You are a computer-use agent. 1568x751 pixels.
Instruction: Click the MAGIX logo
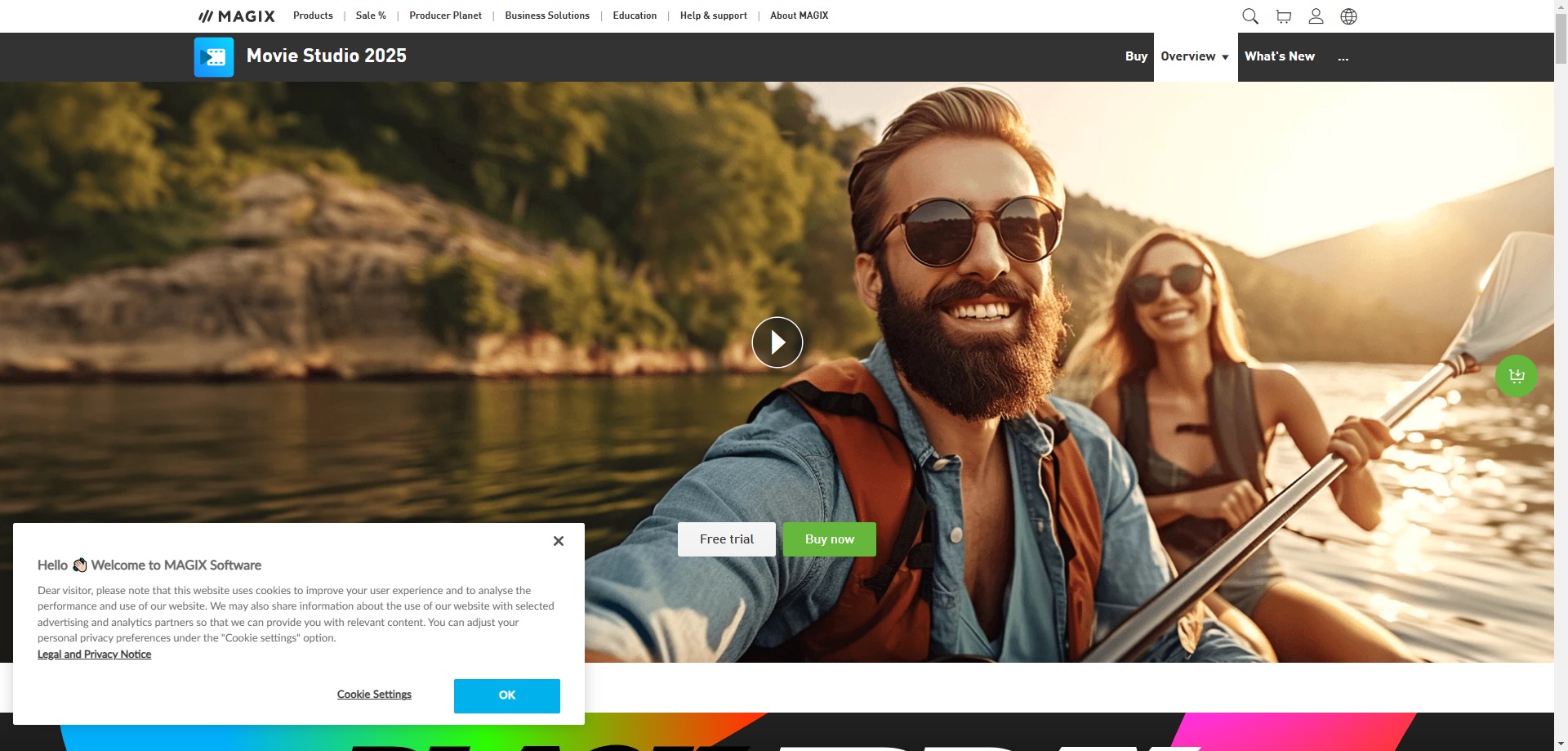pos(237,16)
